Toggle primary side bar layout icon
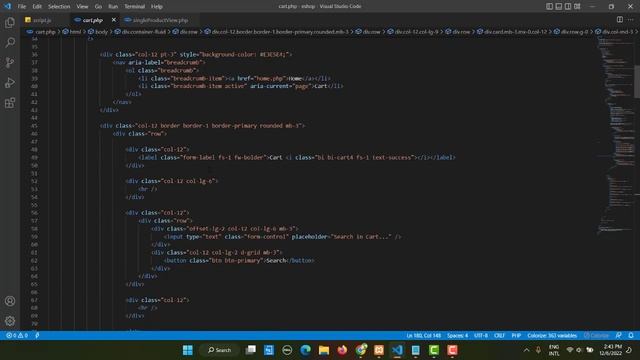640x360 pixels. (549, 6)
